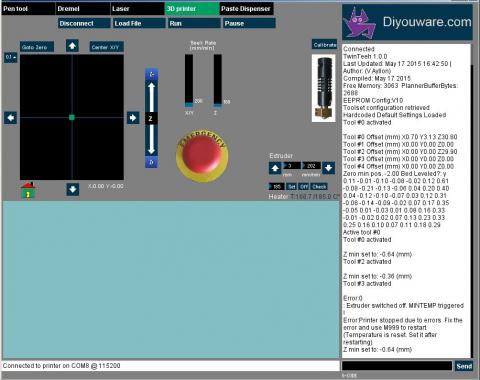Hit the red Emergency stop button

pos(202,156)
